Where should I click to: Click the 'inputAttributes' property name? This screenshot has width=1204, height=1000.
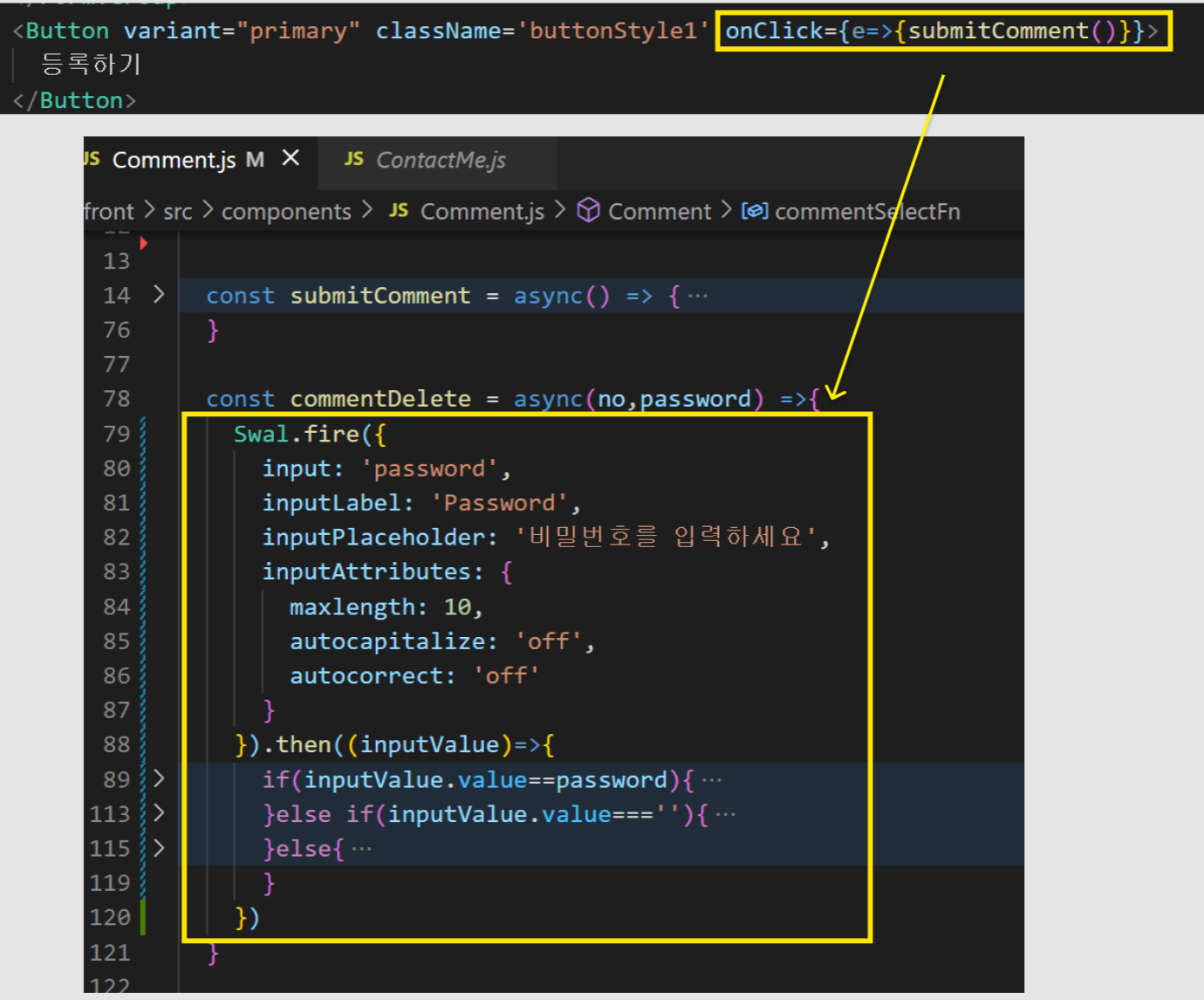[366, 572]
